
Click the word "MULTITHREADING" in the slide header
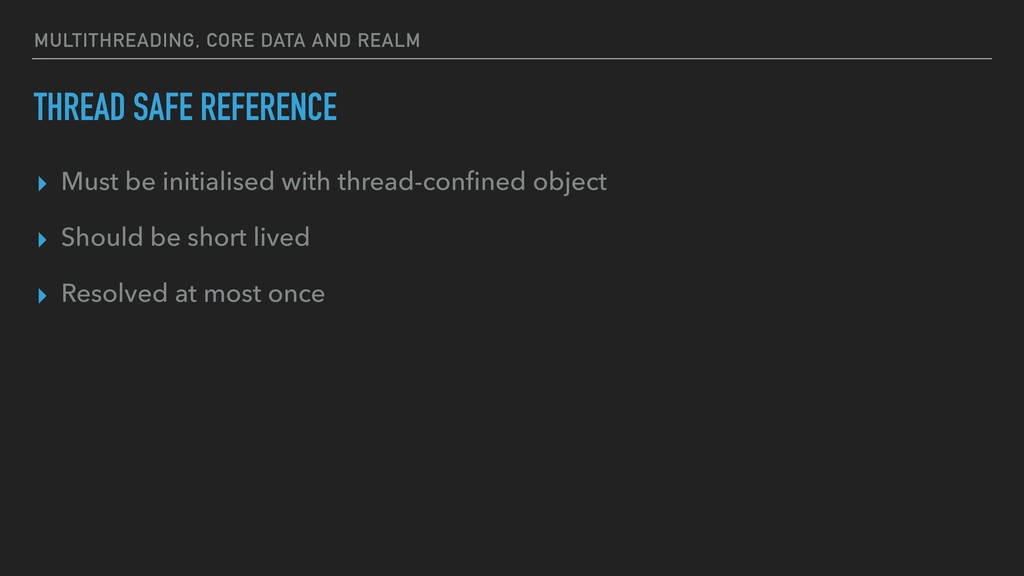[x=114, y=40]
